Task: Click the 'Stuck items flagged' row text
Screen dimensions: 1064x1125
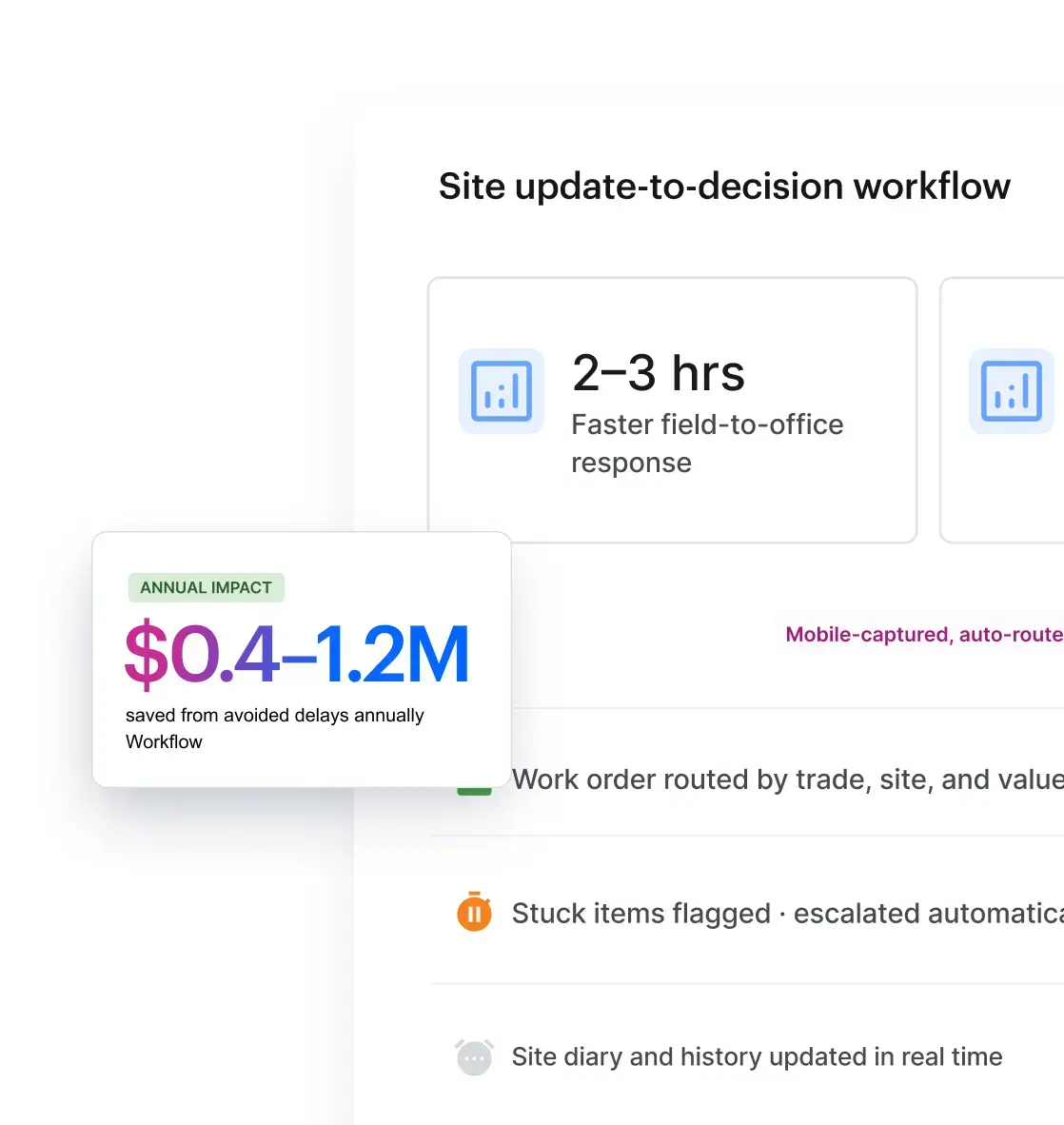Action: 787,914
